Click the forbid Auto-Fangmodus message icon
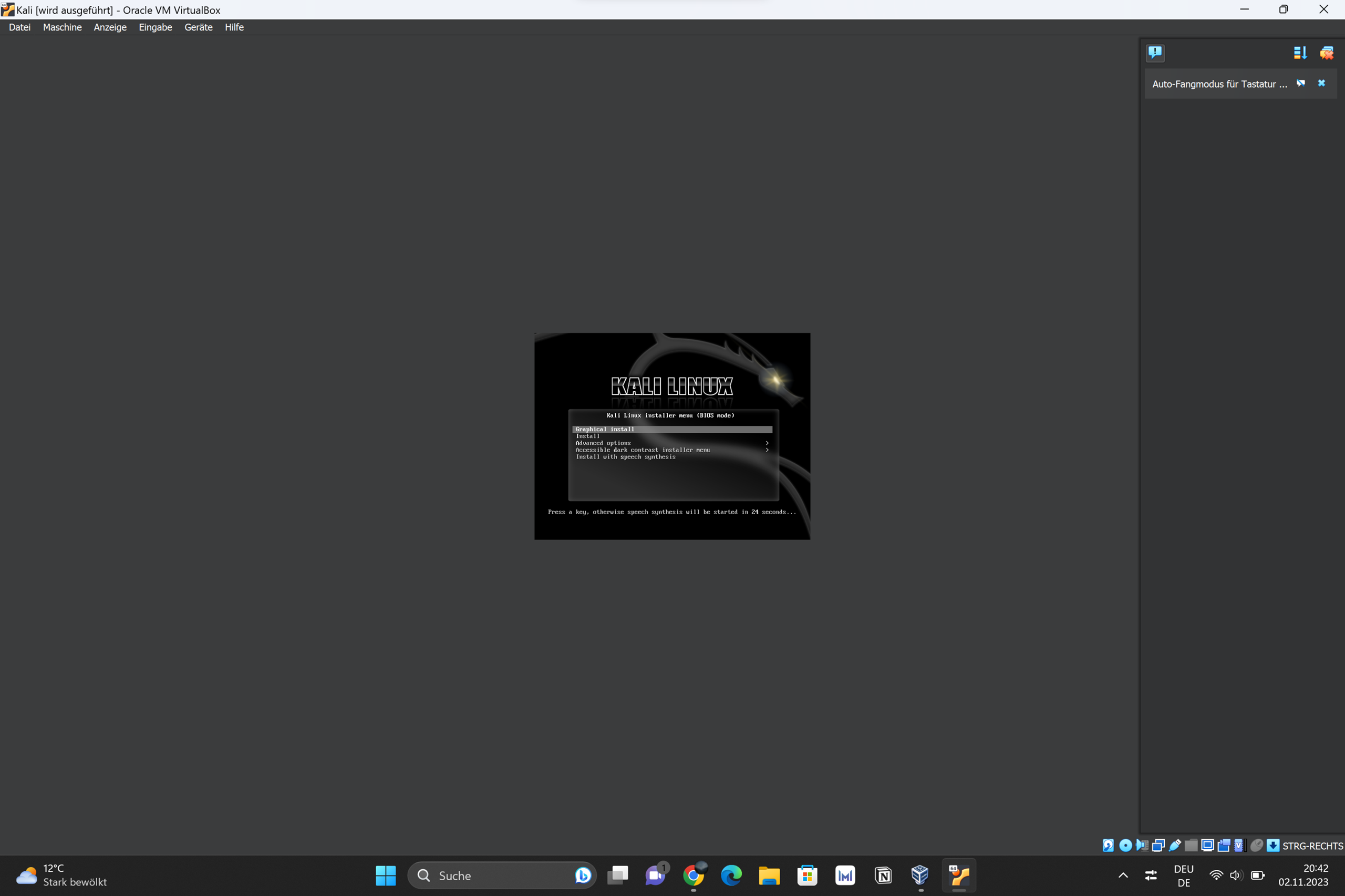1345x896 pixels. [x=1300, y=84]
